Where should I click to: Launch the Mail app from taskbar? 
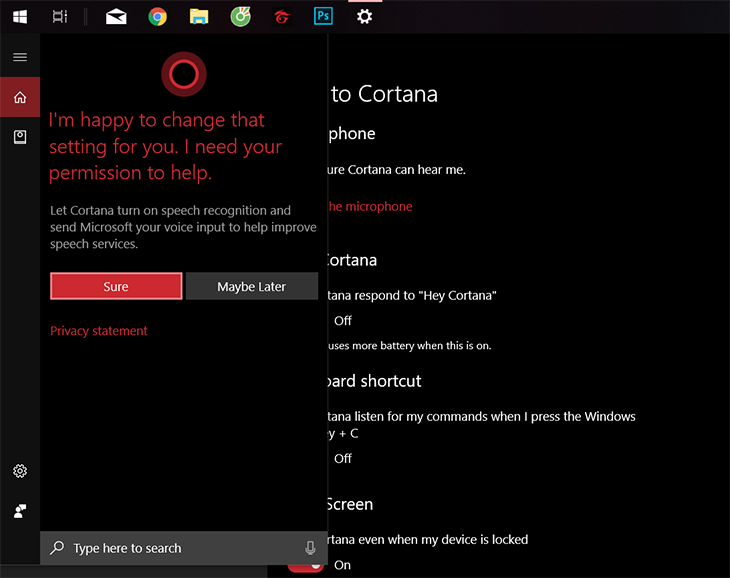click(116, 17)
